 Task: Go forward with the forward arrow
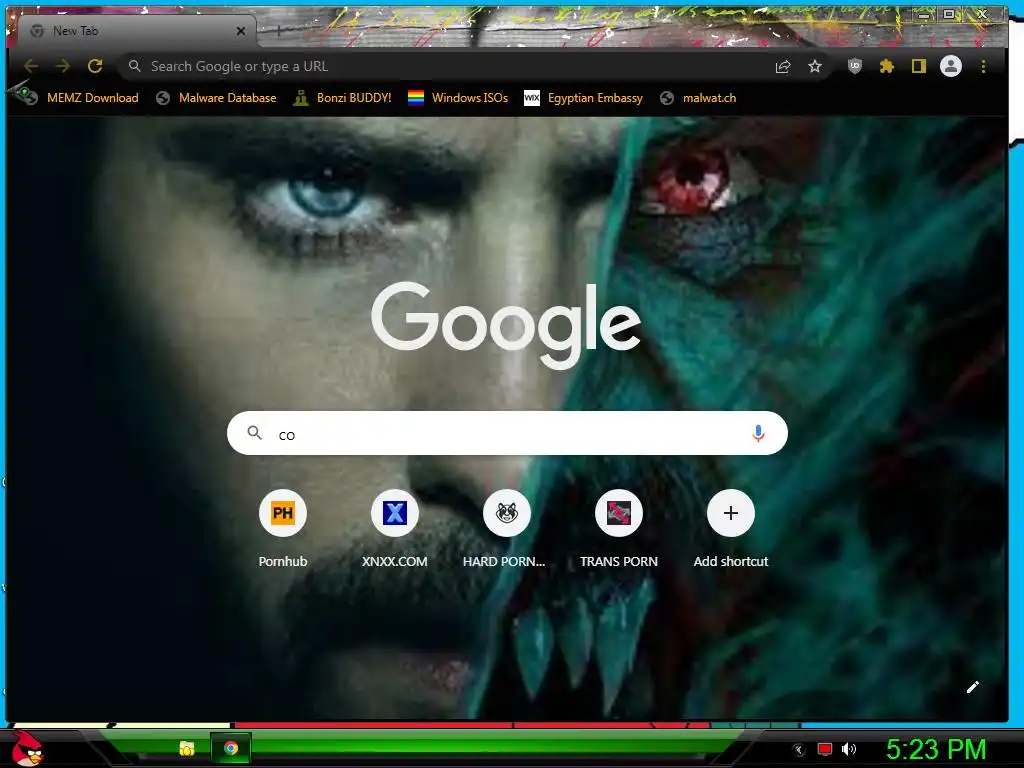pyautogui.click(x=63, y=66)
